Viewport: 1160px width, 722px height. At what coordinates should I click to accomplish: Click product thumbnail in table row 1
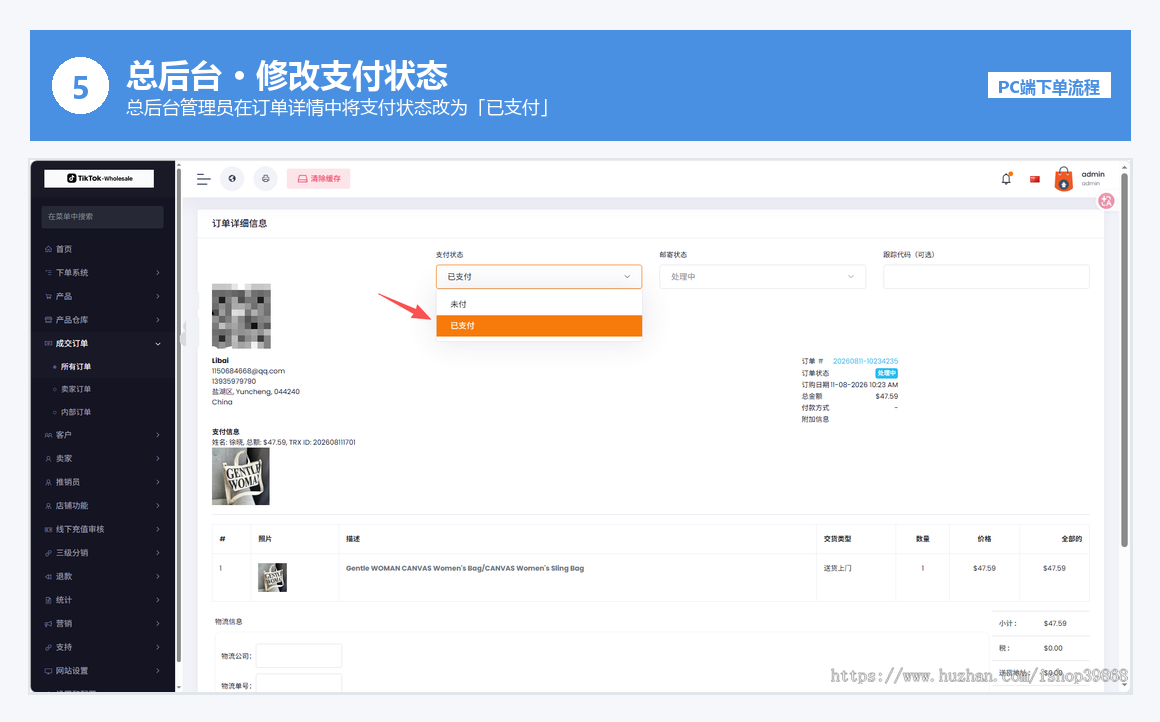click(x=272, y=577)
